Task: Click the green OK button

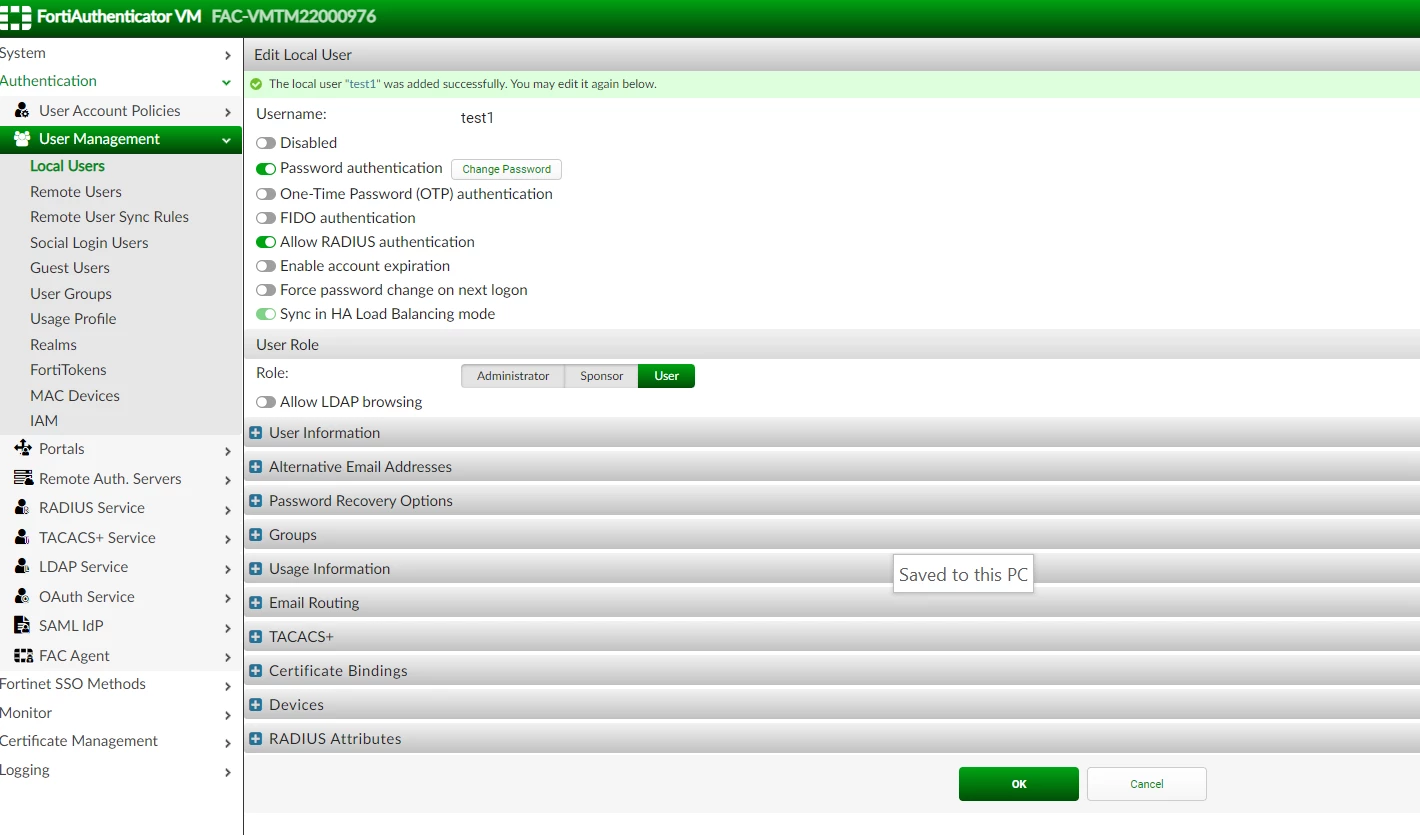Action: click(1019, 784)
